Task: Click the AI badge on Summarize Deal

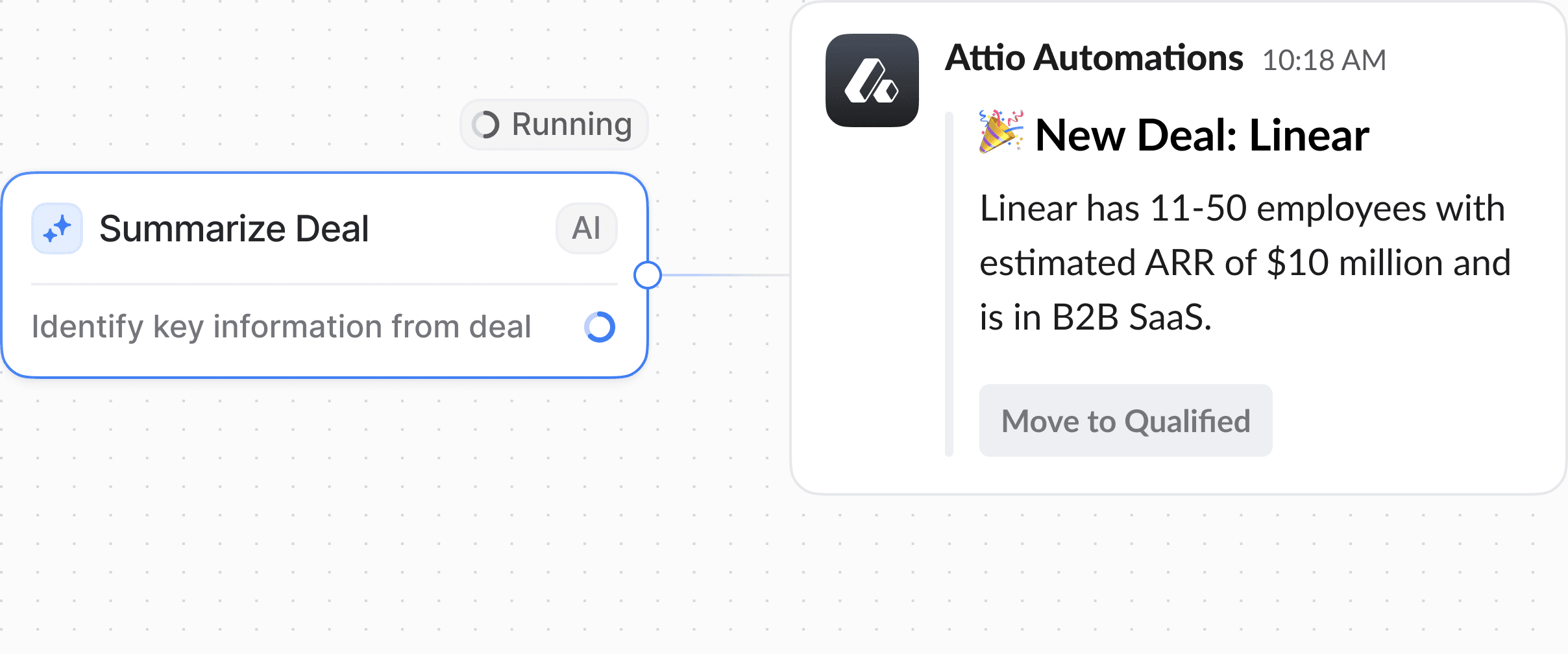Action: (x=587, y=228)
